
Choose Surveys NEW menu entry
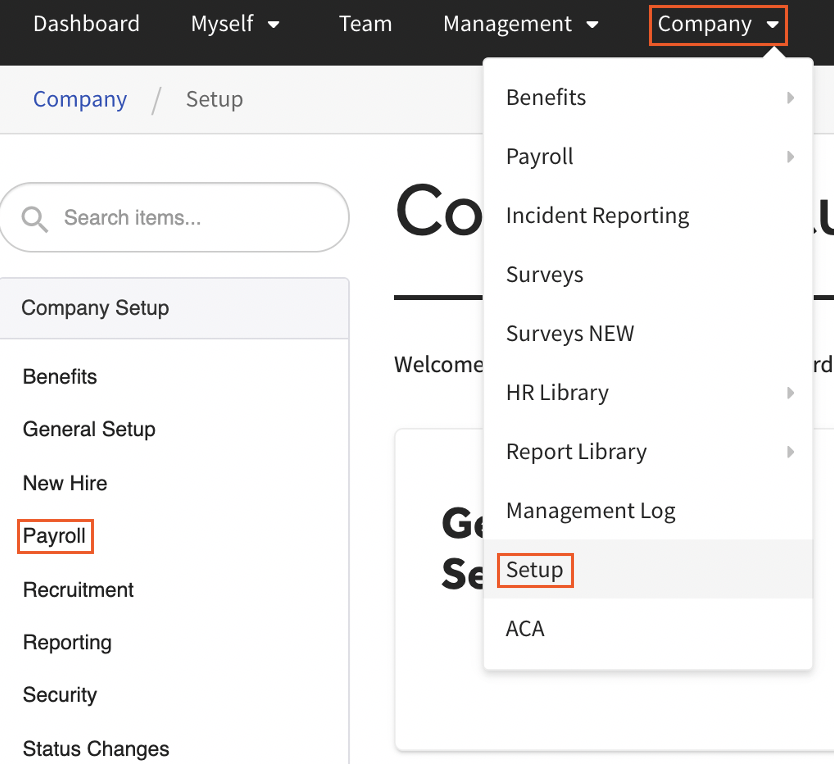pos(570,333)
